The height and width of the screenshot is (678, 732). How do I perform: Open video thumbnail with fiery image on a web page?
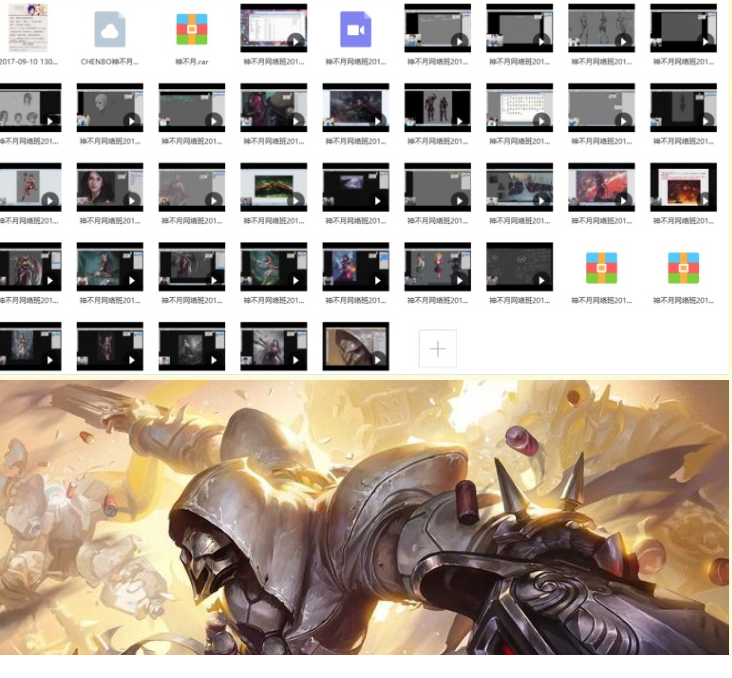click(x=683, y=187)
